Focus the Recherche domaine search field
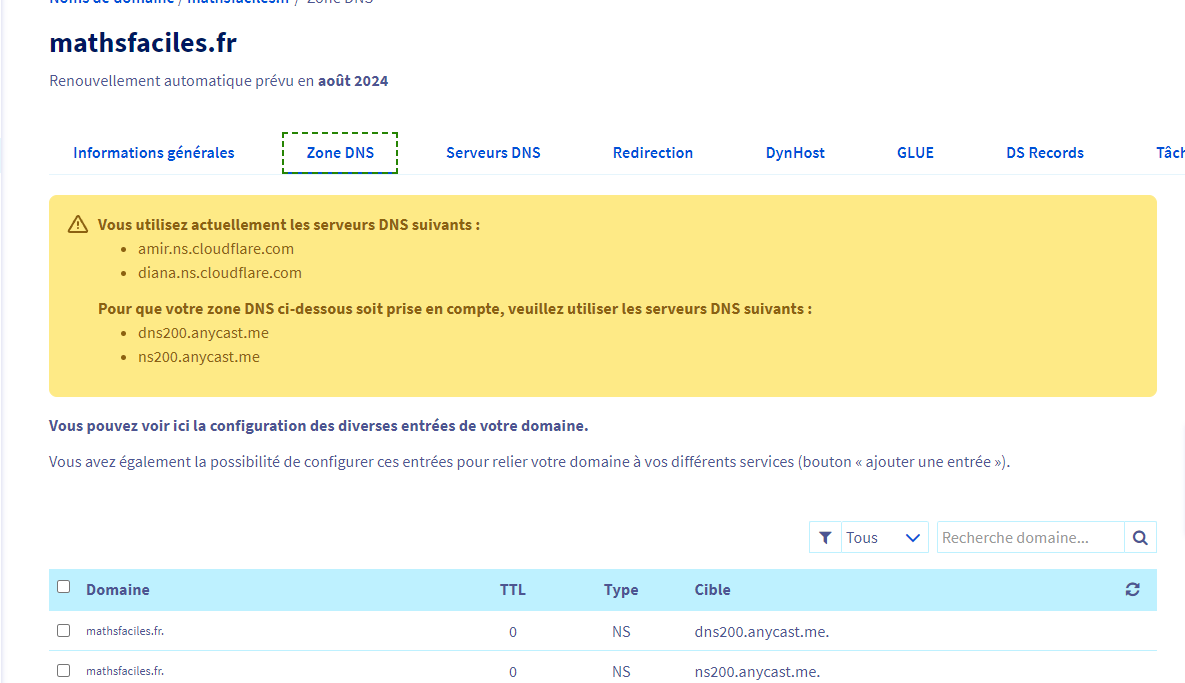1185x683 pixels. pyautogui.click(x=1030, y=538)
